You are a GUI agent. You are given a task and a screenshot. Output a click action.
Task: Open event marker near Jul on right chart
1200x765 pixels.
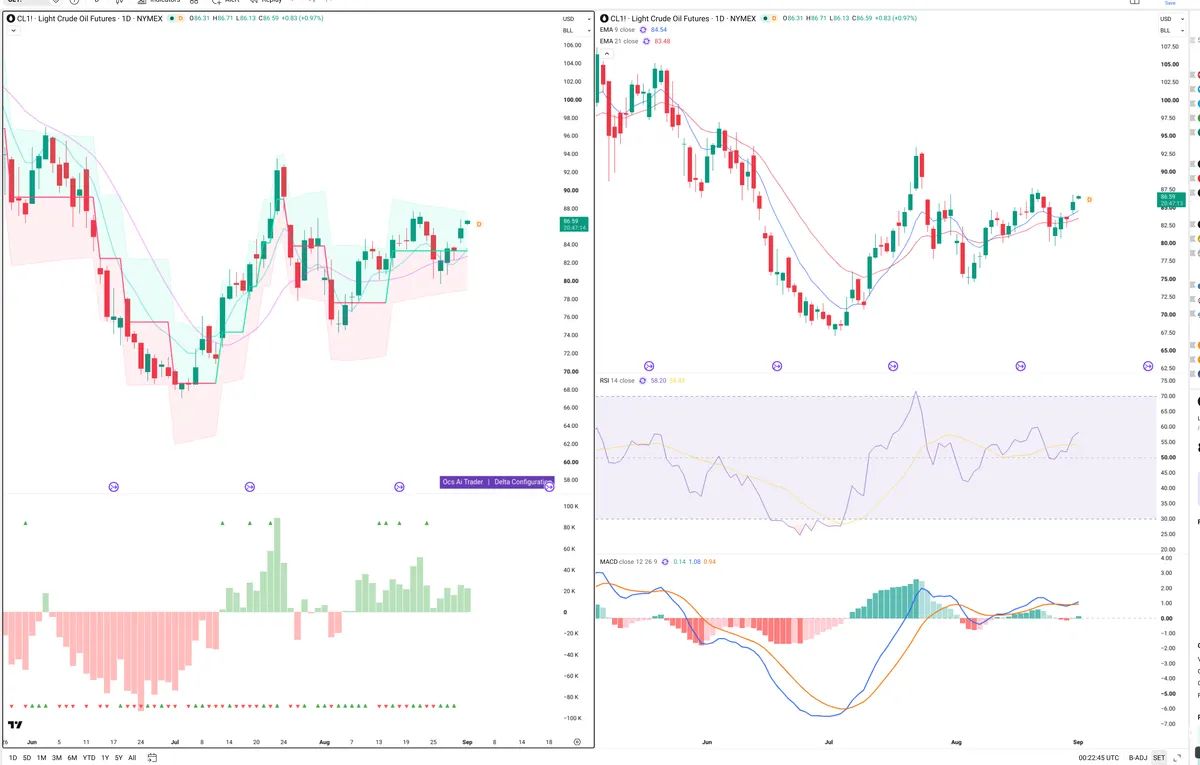(x=778, y=367)
